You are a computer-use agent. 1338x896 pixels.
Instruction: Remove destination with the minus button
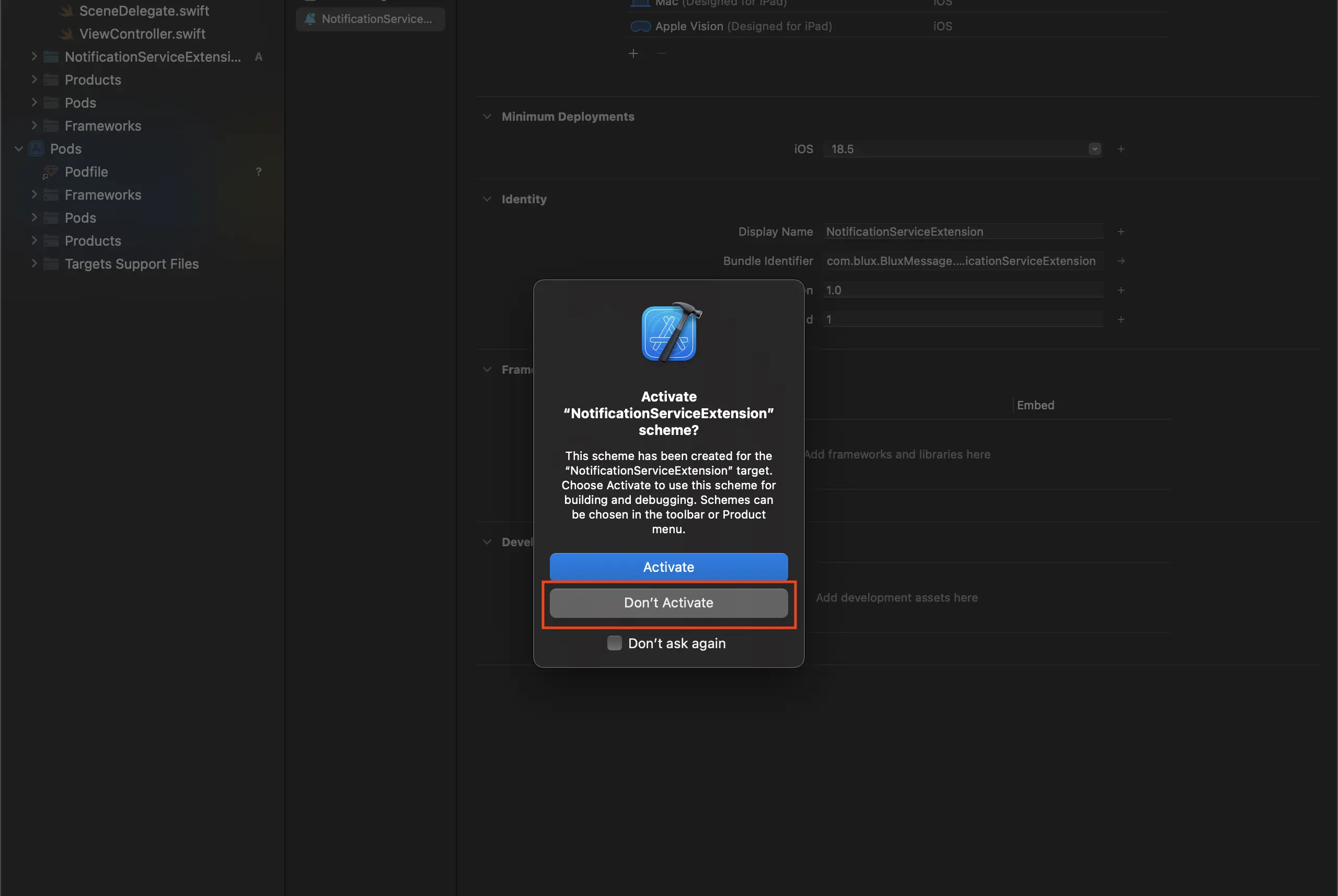[662, 53]
